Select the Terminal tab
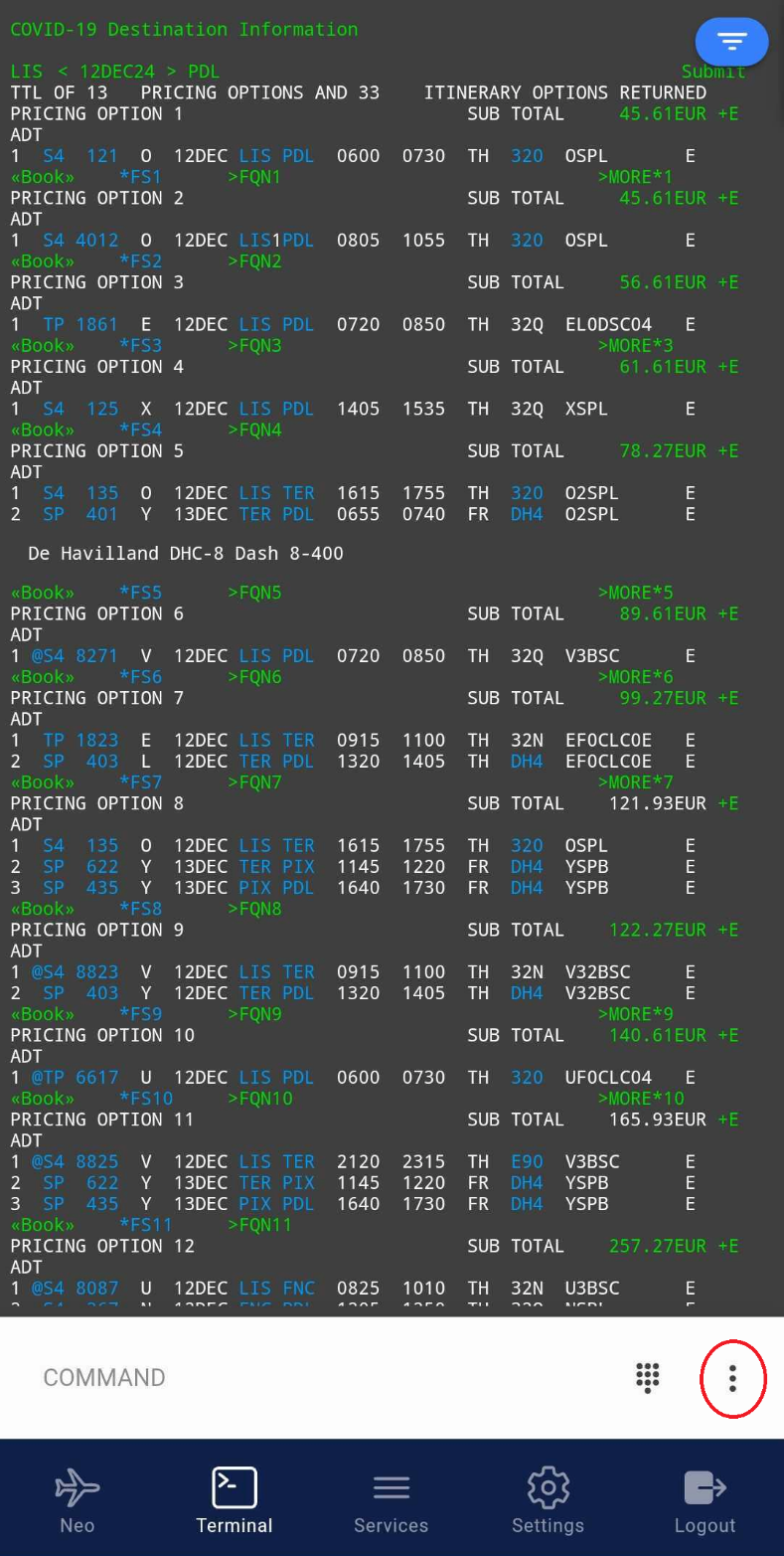Screen dimensions: 784x1556 (235, 1500)
